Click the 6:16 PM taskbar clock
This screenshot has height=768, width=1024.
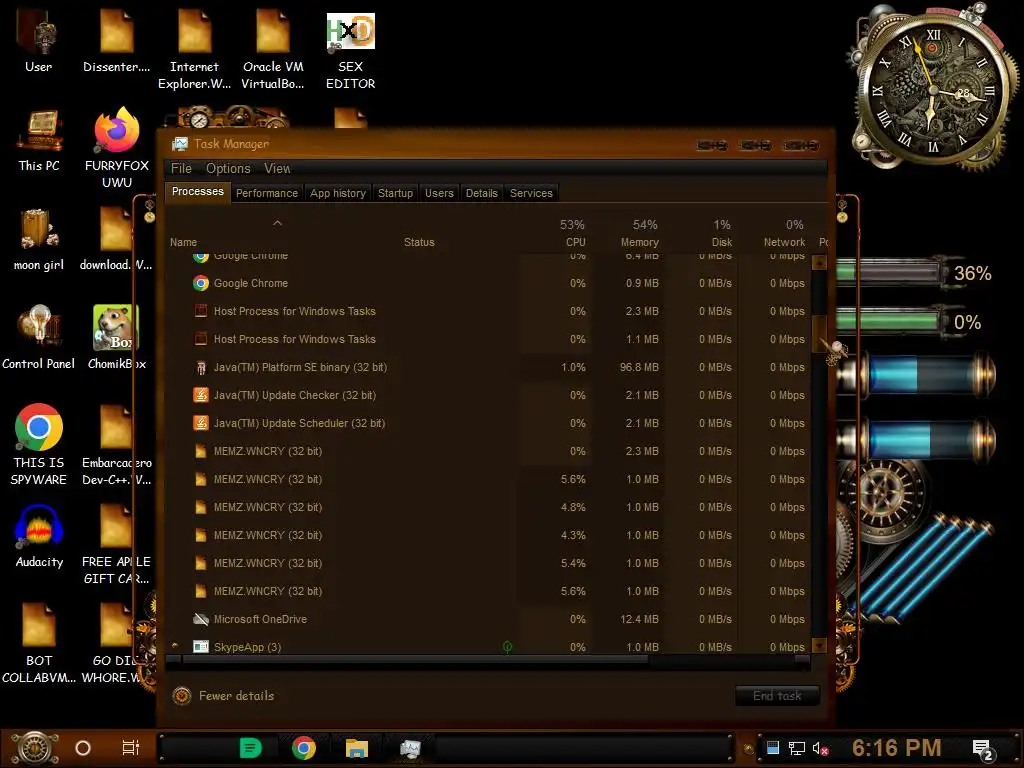pos(896,748)
